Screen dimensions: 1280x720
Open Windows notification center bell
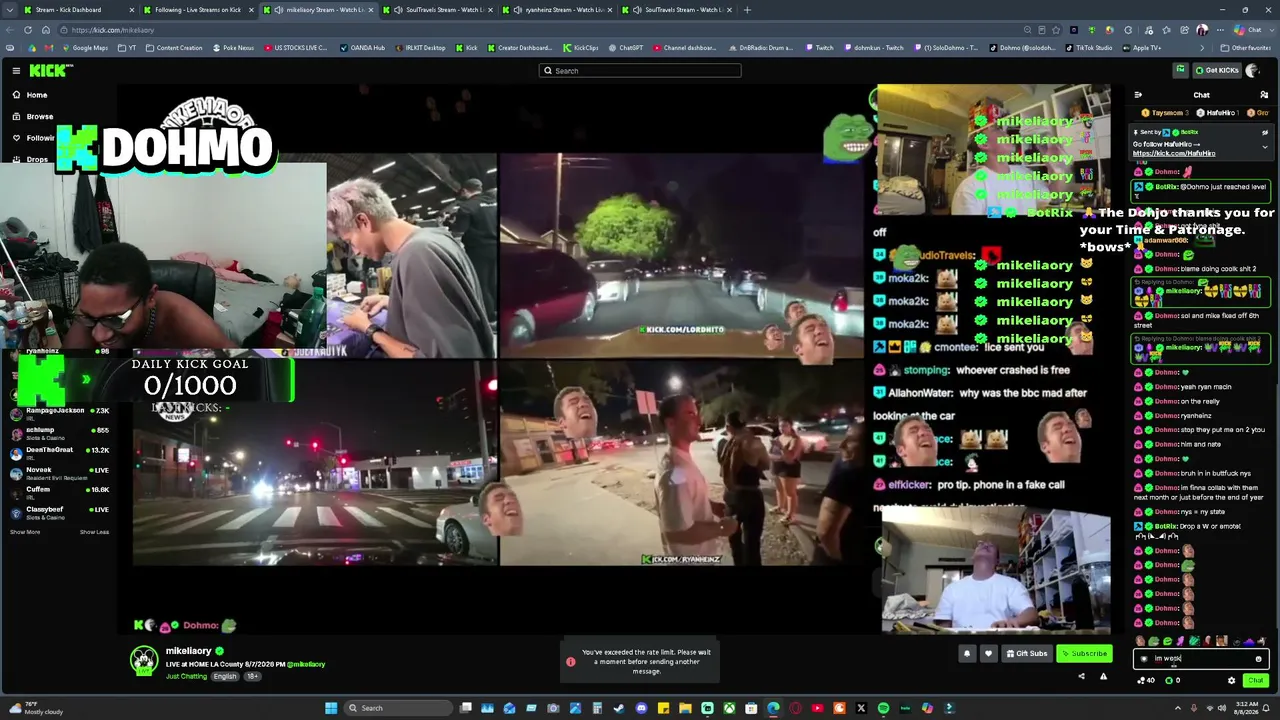pyautogui.click(x=1264, y=708)
